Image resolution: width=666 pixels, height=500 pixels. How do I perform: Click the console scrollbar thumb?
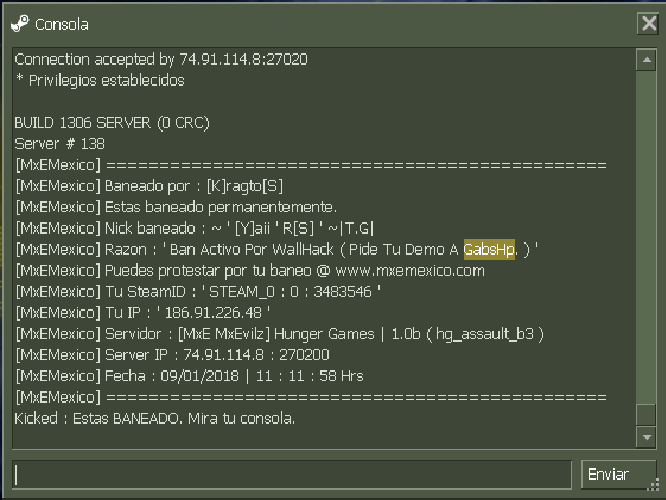coord(646,415)
